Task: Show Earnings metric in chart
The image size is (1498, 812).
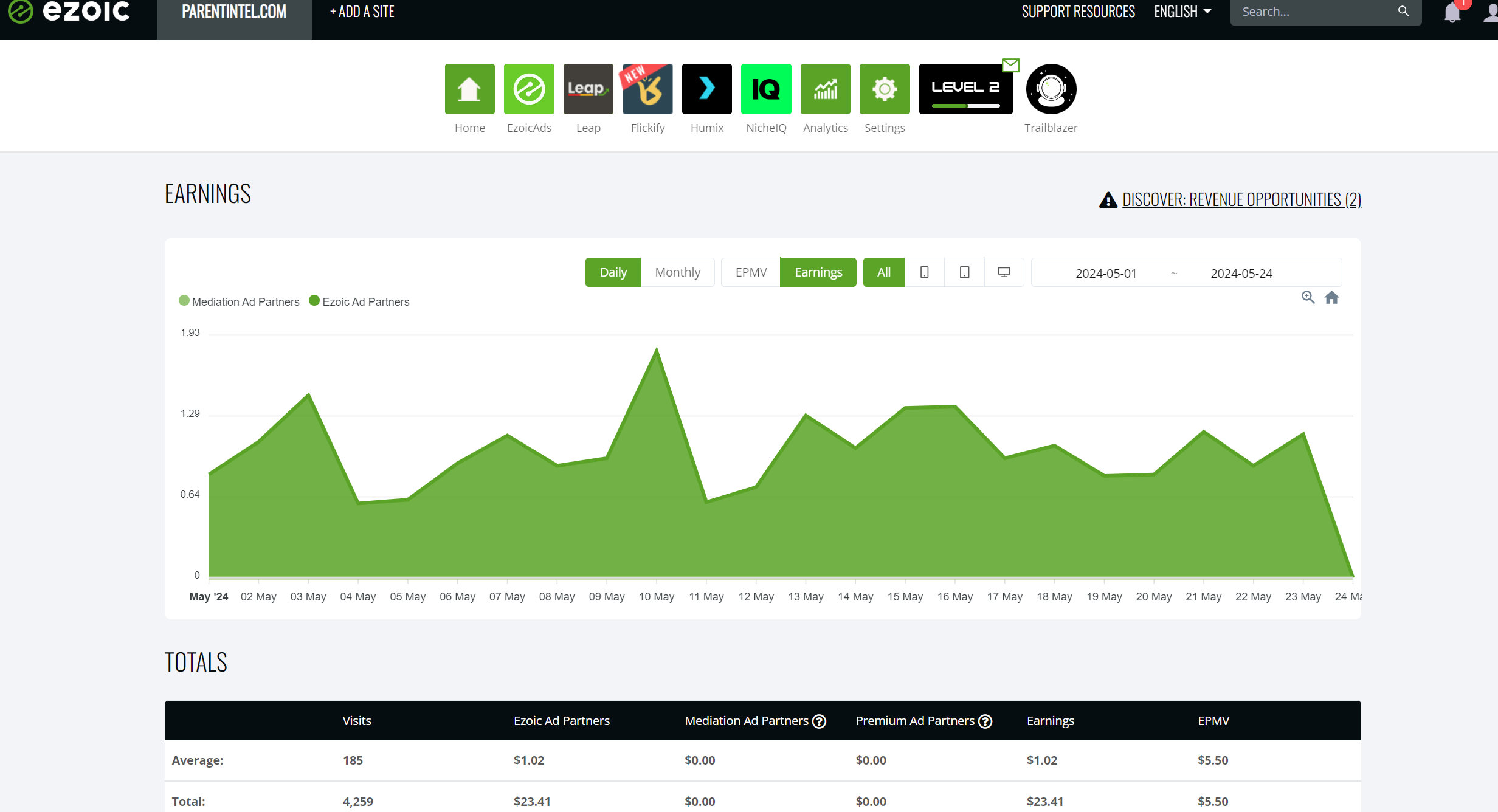Action: [x=818, y=272]
